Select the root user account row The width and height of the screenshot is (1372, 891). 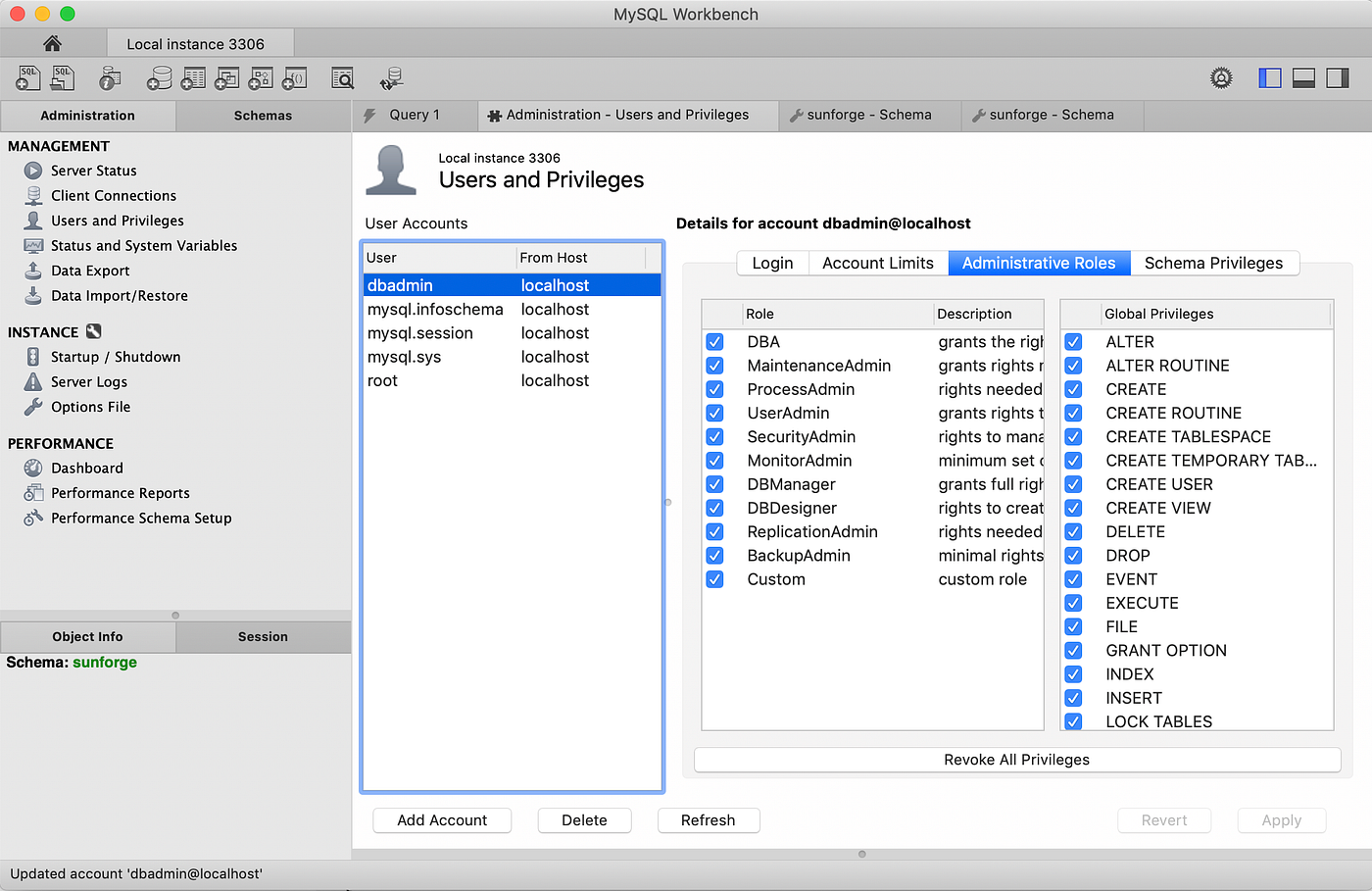coord(512,381)
